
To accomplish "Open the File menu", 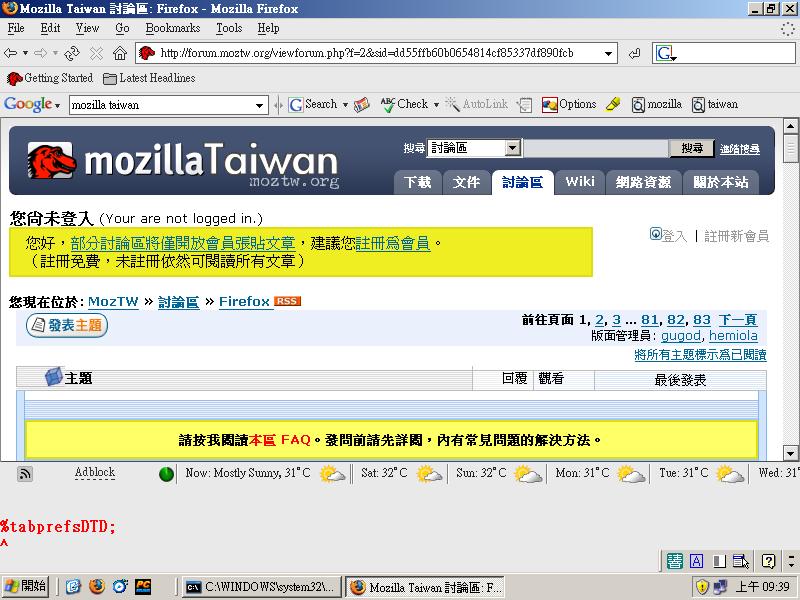I will (x=16, y=28).
